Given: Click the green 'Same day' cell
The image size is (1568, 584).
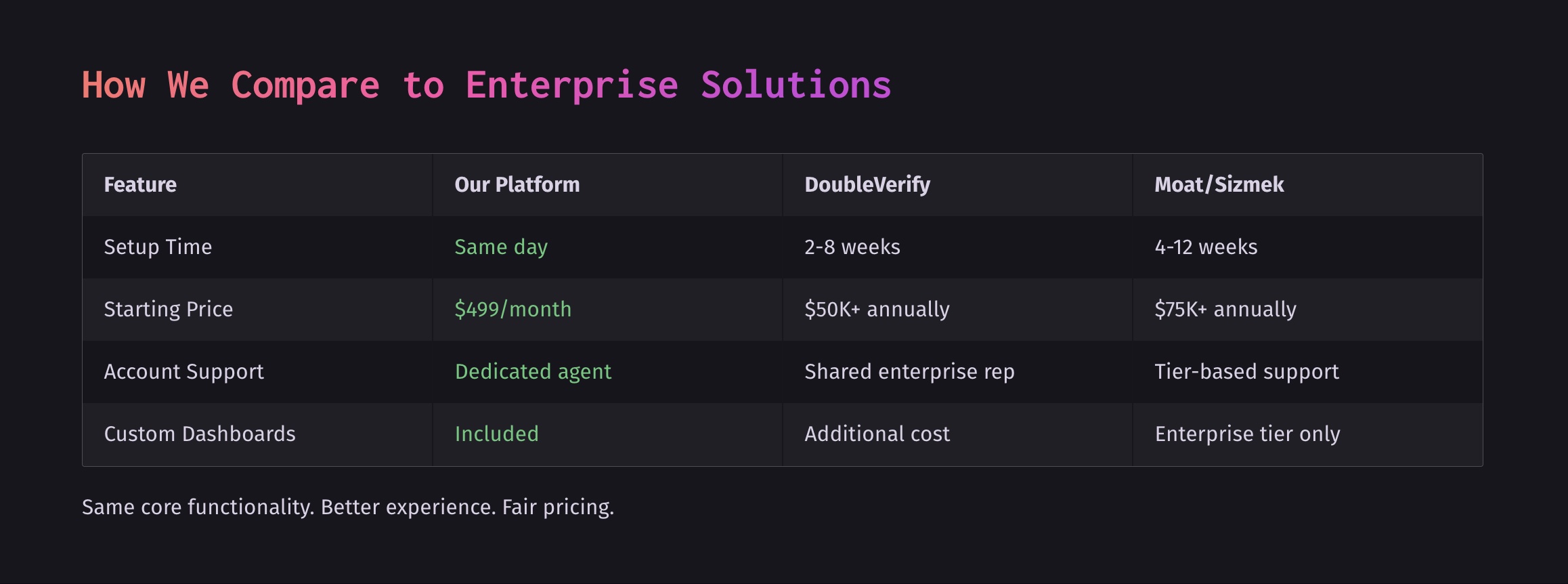Looking at the screenshot, I should coord(500,247).
